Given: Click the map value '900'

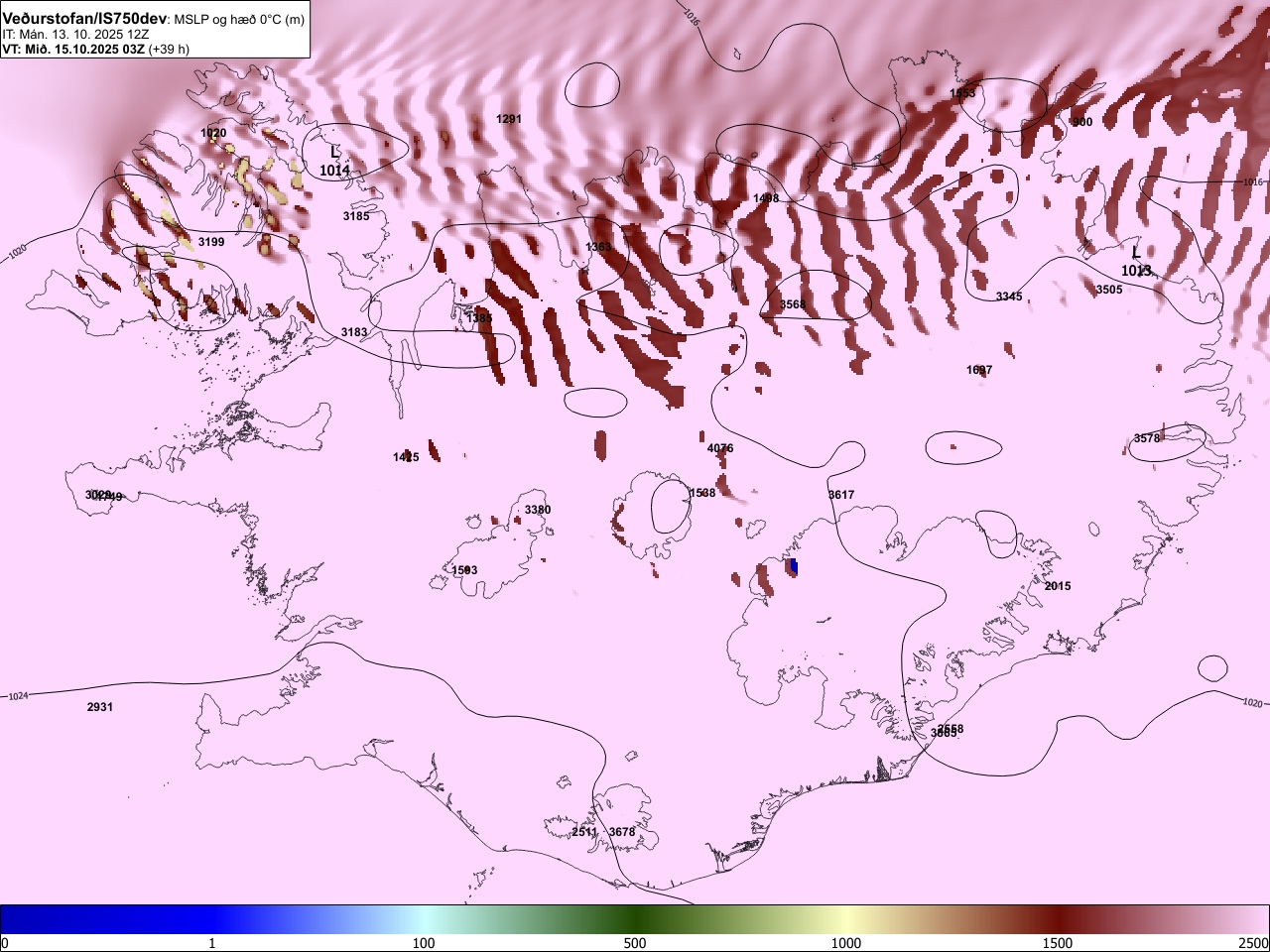Looking at the screenshot, I should pyautogui.click(x=1082, y=122).
